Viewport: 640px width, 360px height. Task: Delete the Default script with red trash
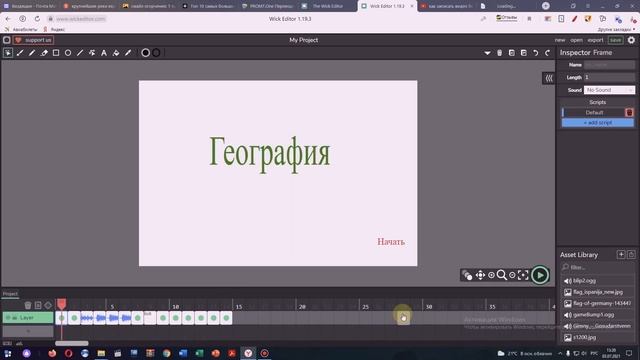pos(629,112)
